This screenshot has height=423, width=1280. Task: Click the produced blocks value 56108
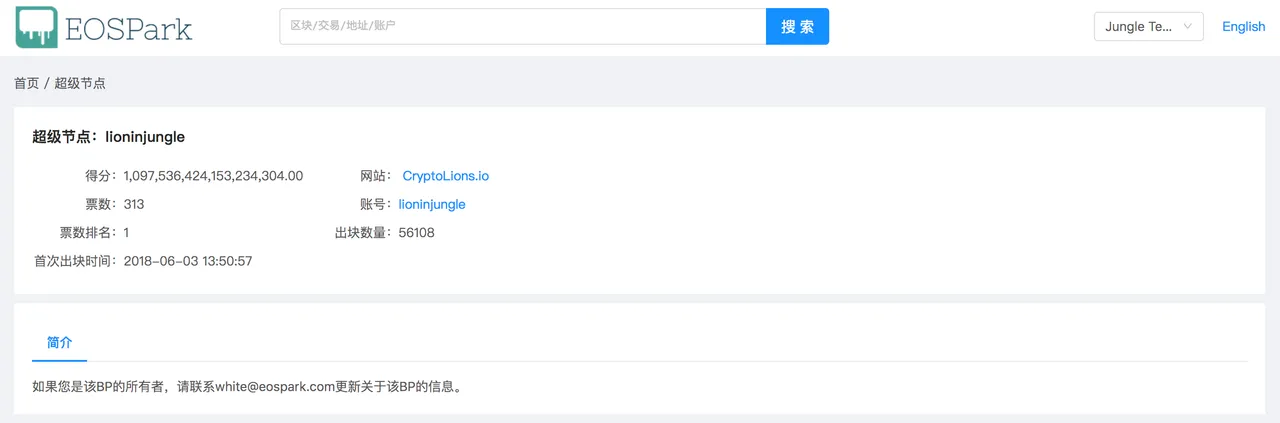(416, 232)
